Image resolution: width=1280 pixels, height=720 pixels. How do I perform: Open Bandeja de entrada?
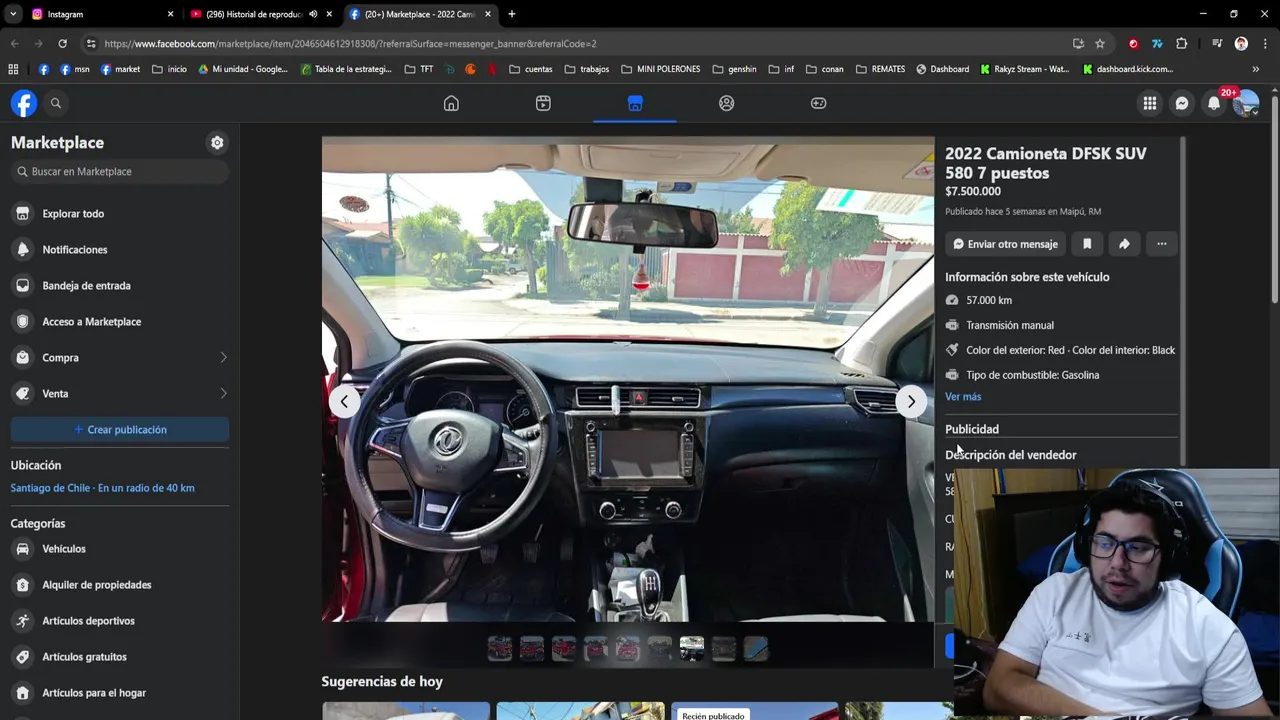tap(120, 286)
